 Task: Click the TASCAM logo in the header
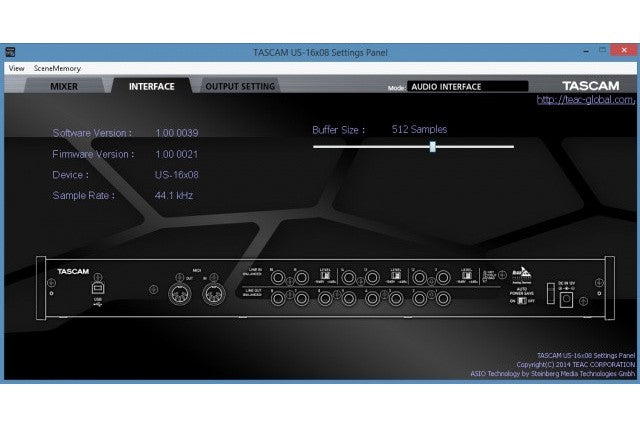pos(591,86)
